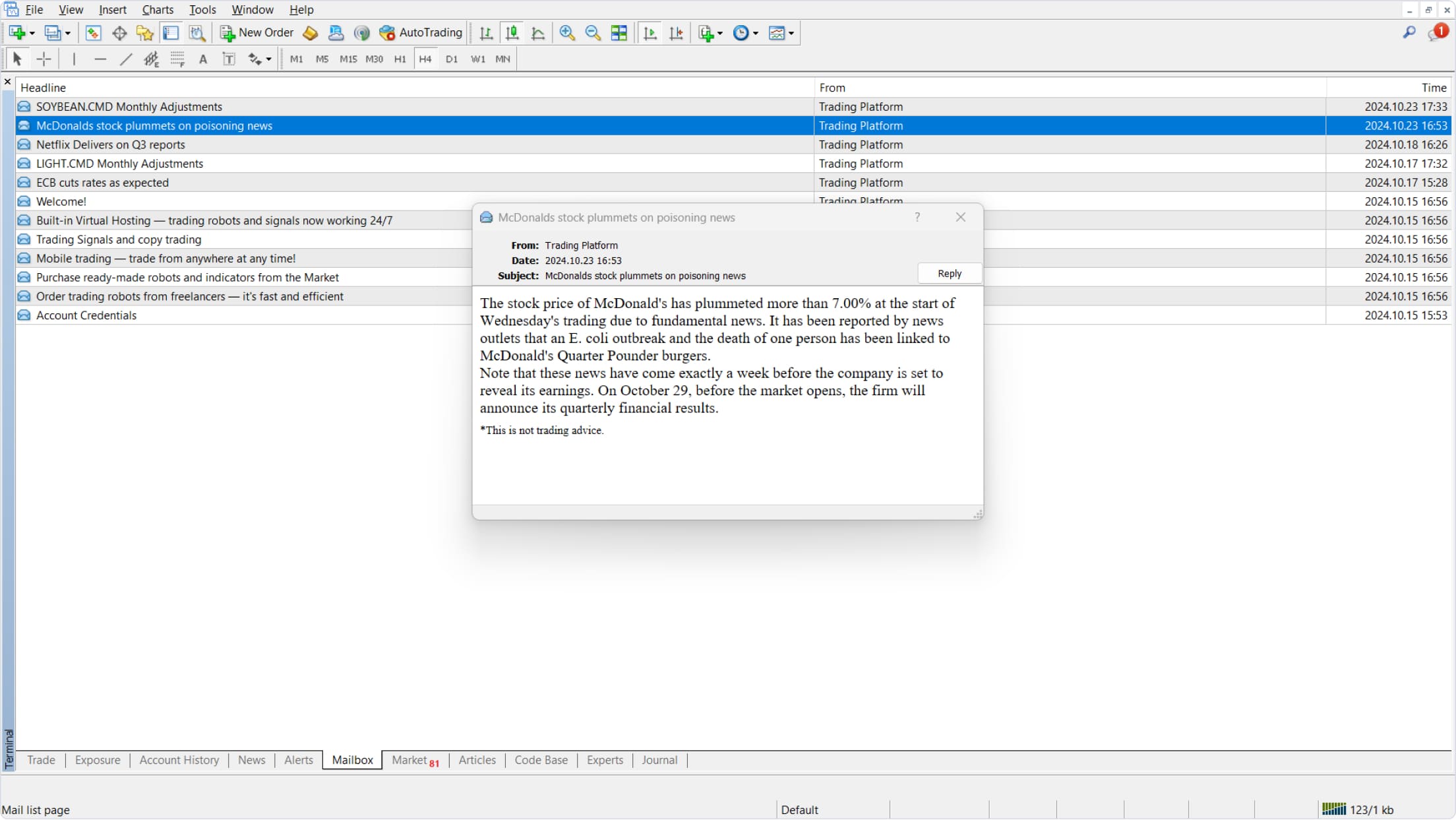Screen dimensions: 1456x820
Task: Toggle AutoTrading on or off
Action: click(x=421, y=33)
